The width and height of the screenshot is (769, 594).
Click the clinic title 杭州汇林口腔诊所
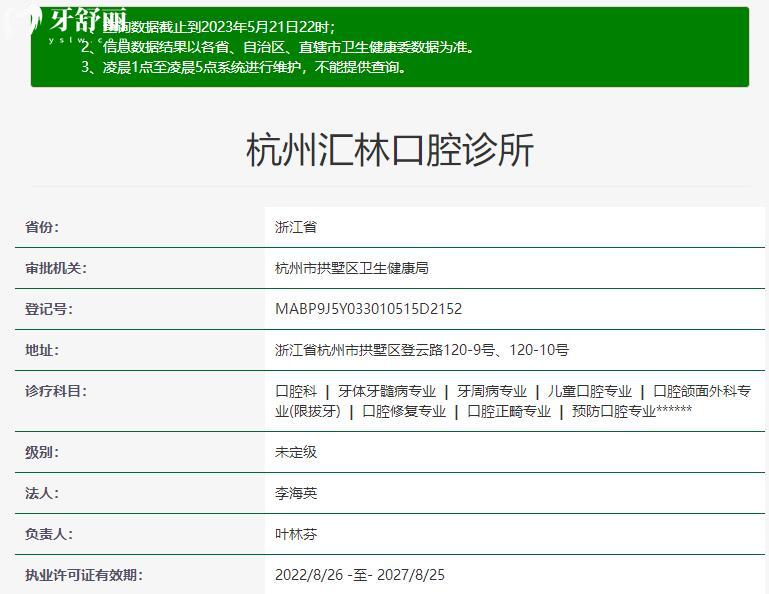pos(389,150)
